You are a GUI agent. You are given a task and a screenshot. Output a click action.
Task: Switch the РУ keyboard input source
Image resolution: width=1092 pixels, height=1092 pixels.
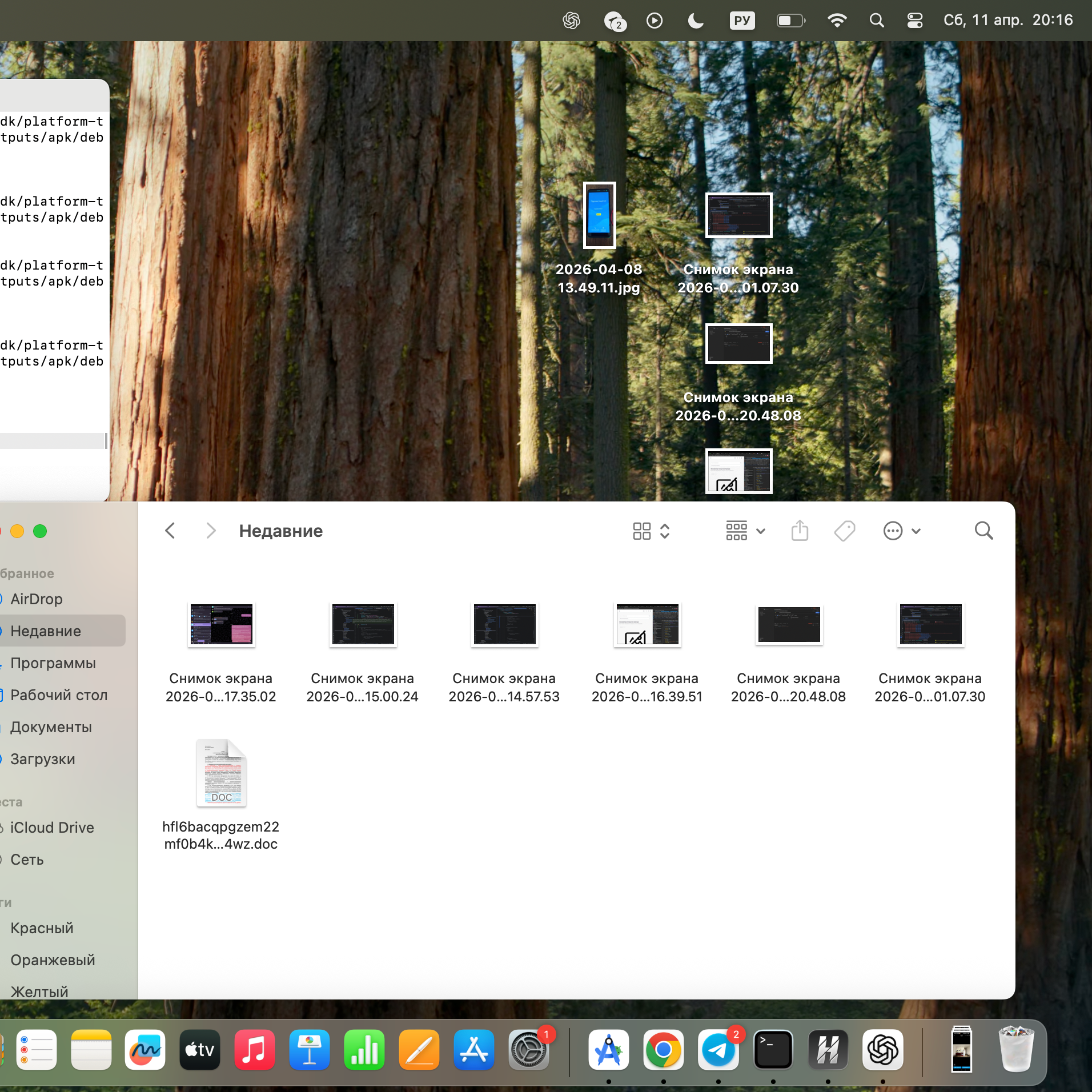[x=741, y=21]
